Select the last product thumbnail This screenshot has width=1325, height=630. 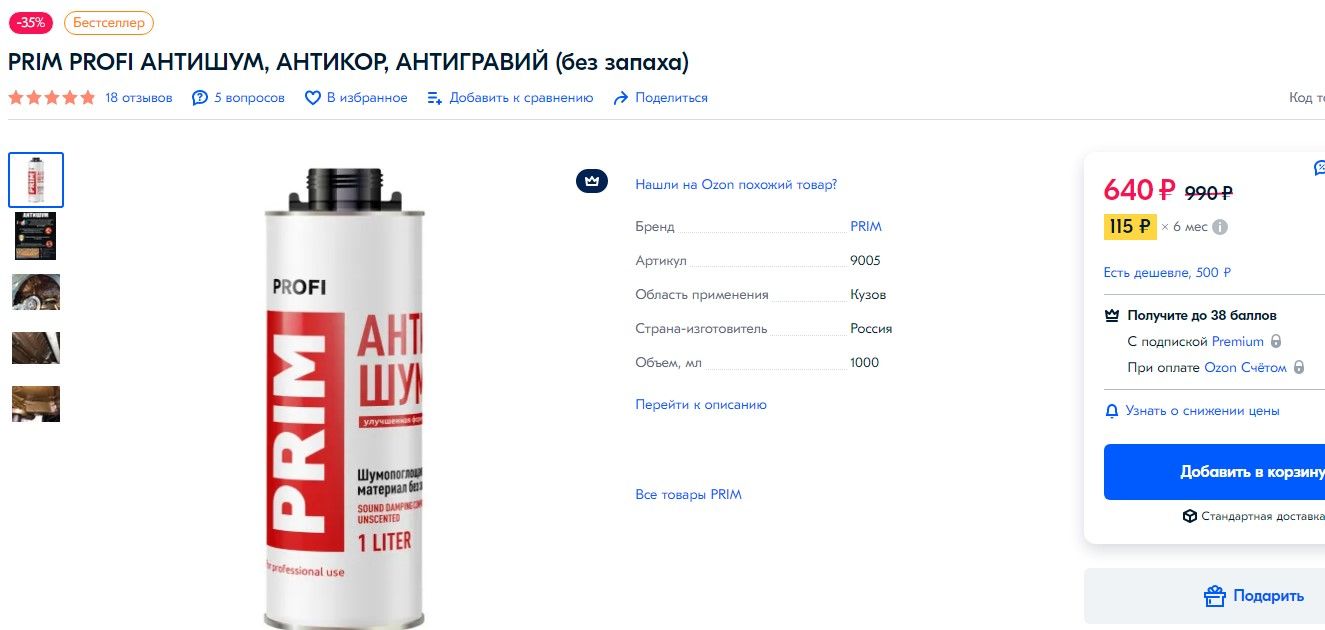(36, 404)
